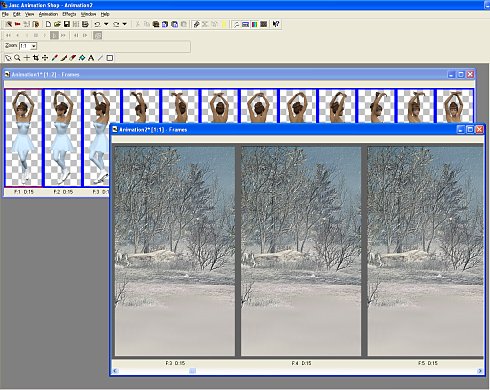
Task: Select winter scene frame F:5 in Animation2
Action: [425, 252]
